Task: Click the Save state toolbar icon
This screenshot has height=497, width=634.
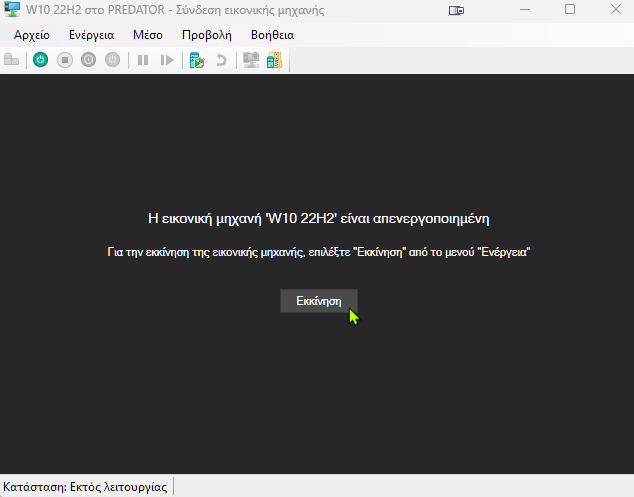Action: (112, 60)
